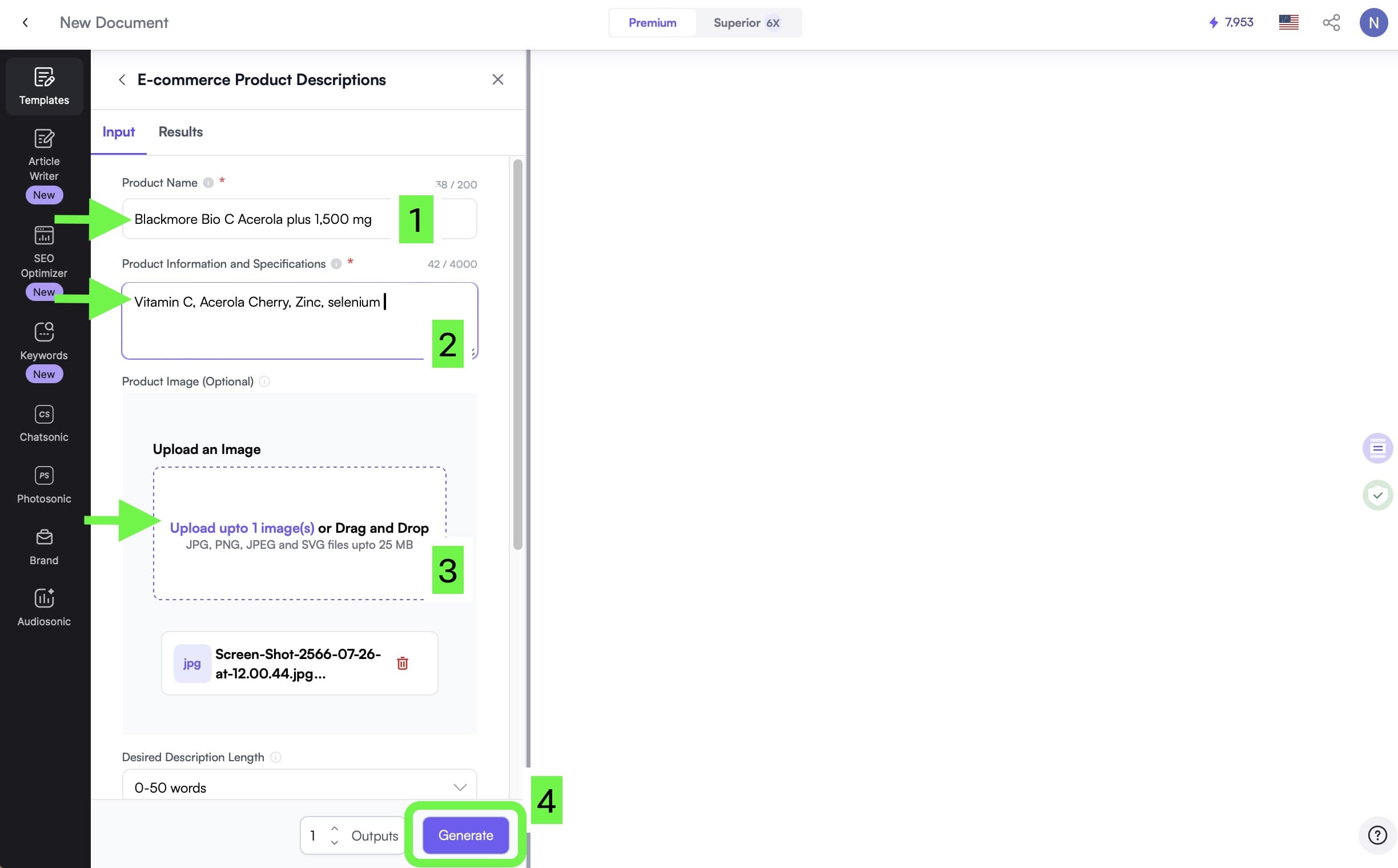Delete the uploaded jpg screenshot file
Image resolution: width=1398 pixels, height=868 pixels.
[403, 663]
